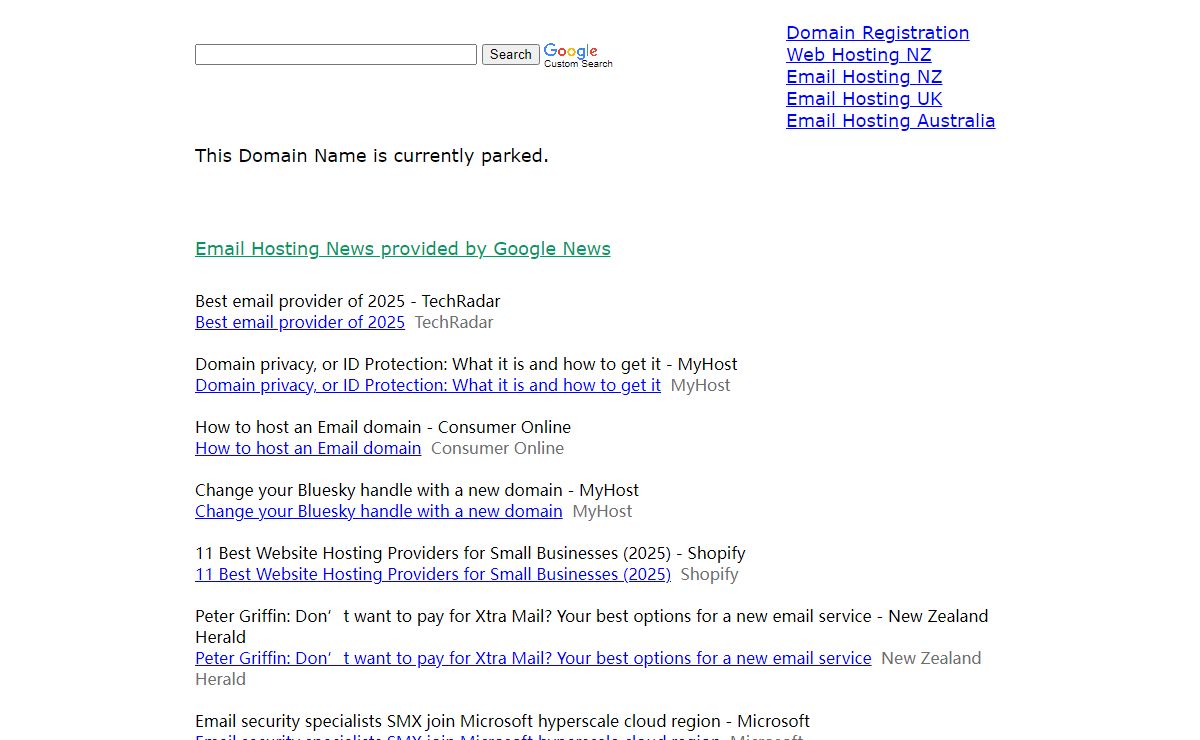Open '11 Best Website Hosting Providers' link
Viewport: 1200px width, 740px height.
pos(433,574)
